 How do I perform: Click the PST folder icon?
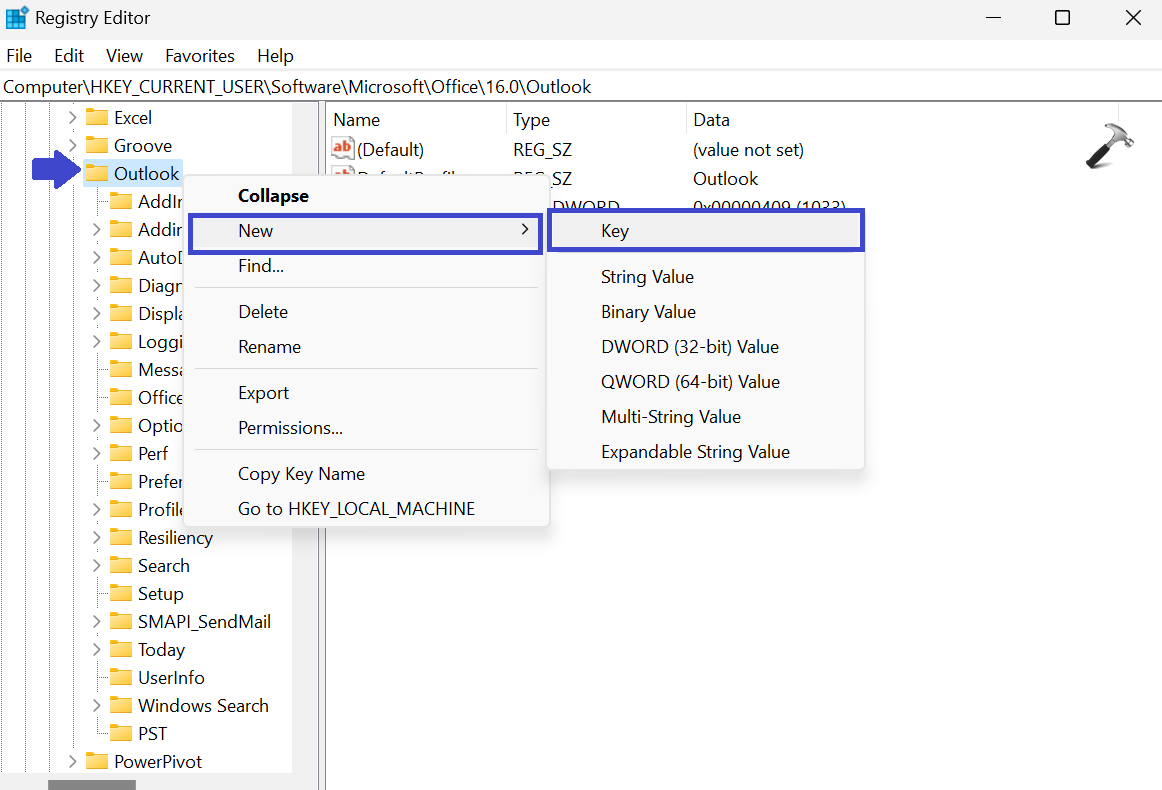[x=121, y=734]
